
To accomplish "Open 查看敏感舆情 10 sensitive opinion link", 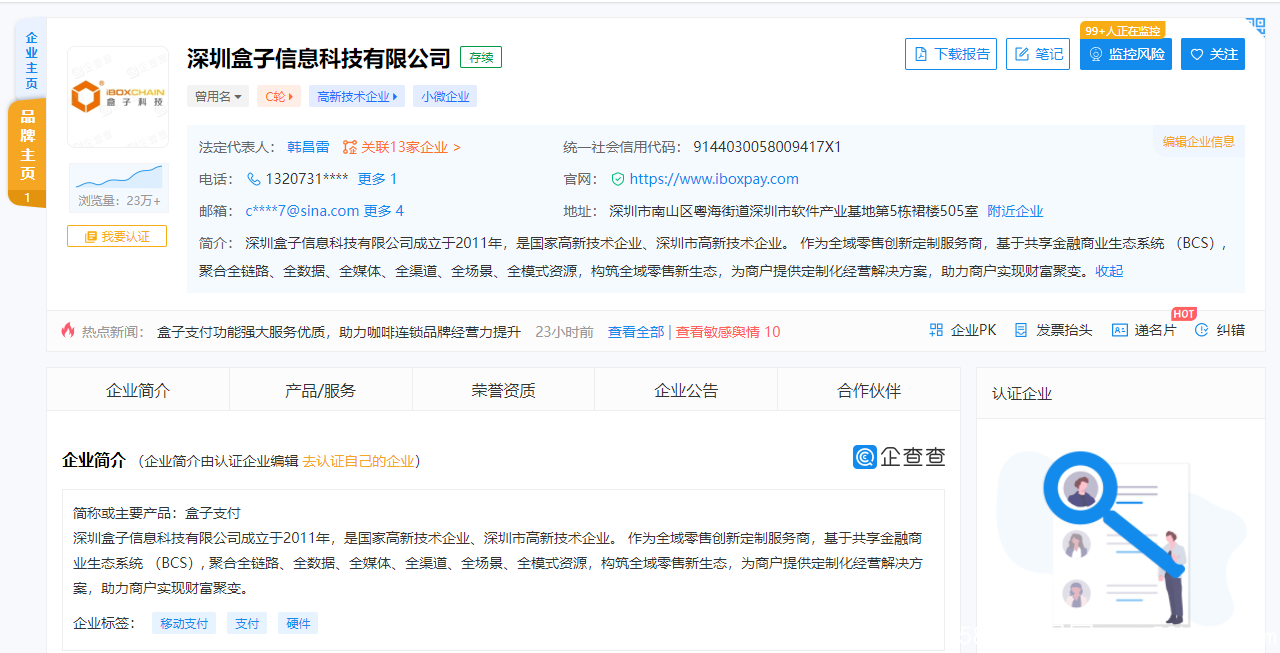I will tap(728, 332).
